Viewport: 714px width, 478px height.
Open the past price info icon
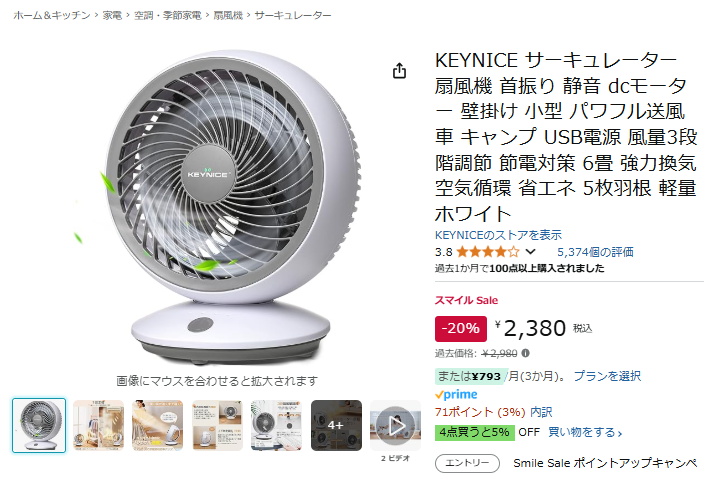(x=525, y=353)
